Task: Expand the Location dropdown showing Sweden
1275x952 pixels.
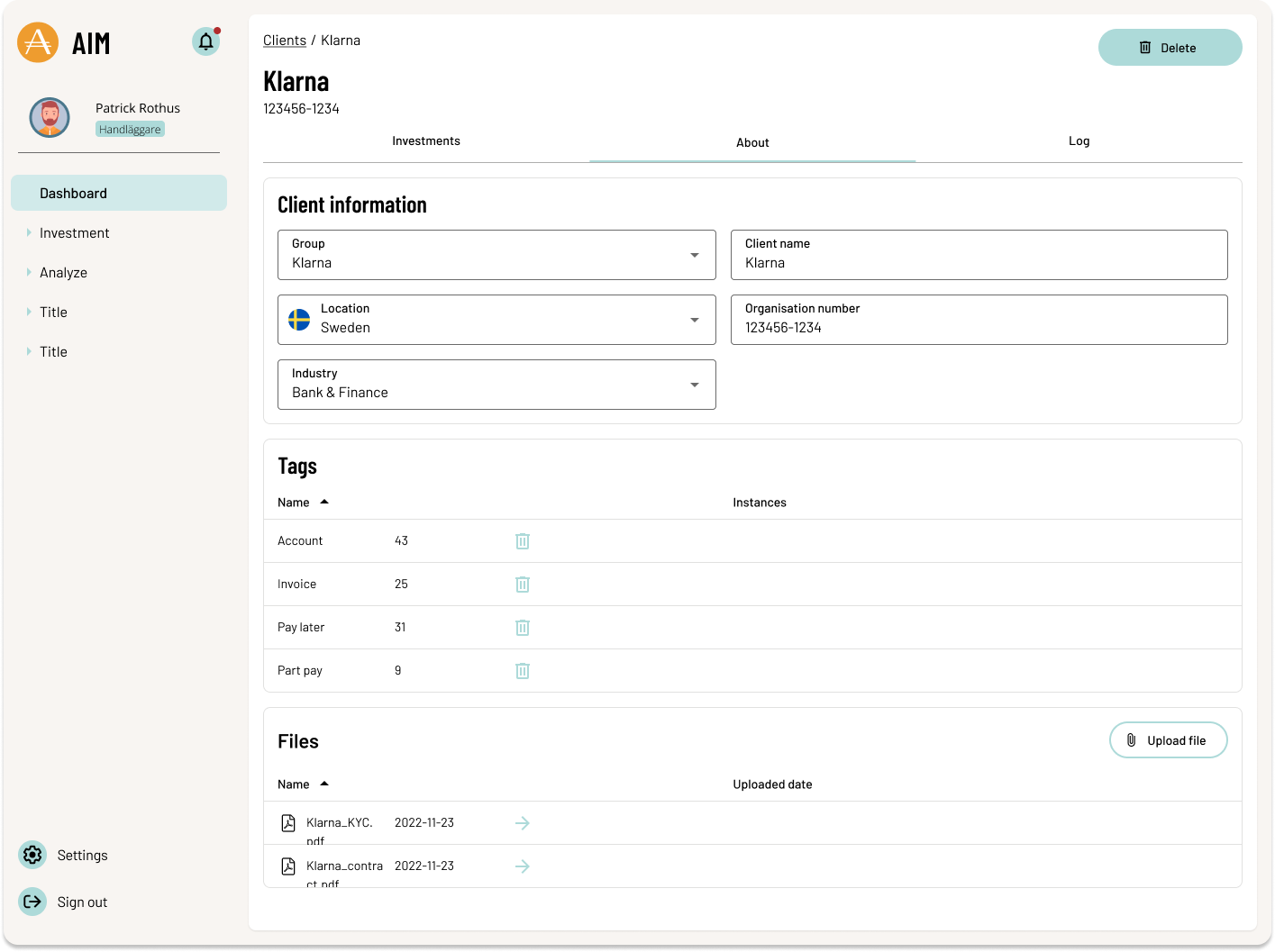Action: pyautogui.click(x=694, y=320)
